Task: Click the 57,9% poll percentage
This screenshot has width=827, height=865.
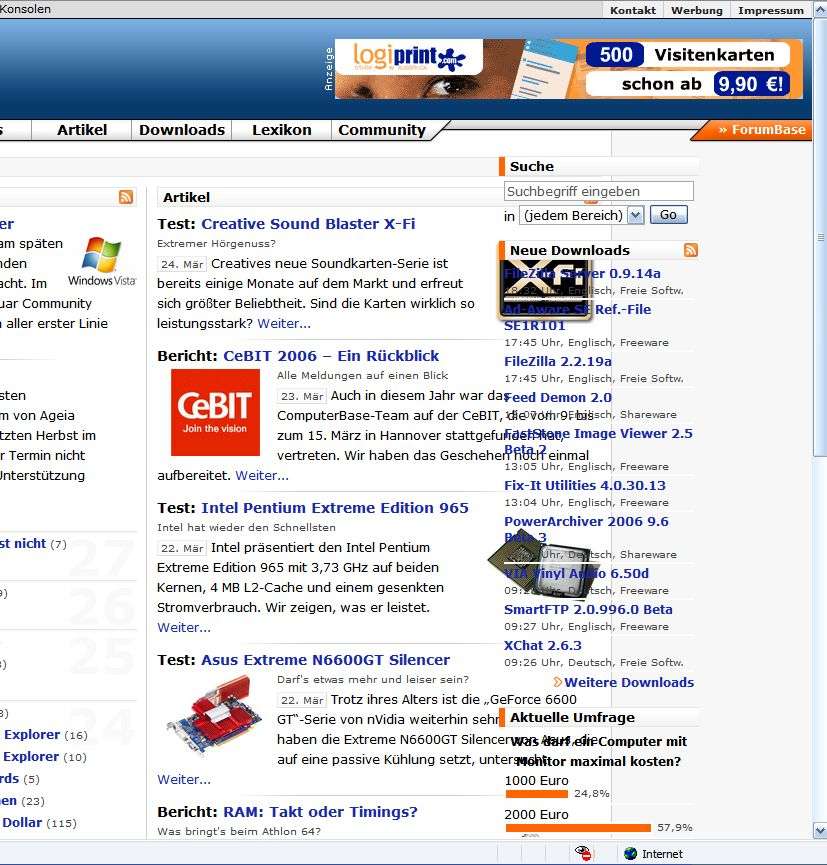Action: [x=675, y=827]
